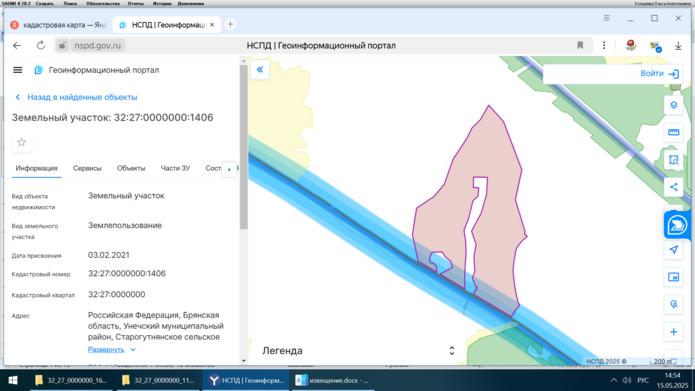This screenshot has width=695, height=391.
Task: Open Поиск menu in SAUMI window
Action: coord(70,3)
